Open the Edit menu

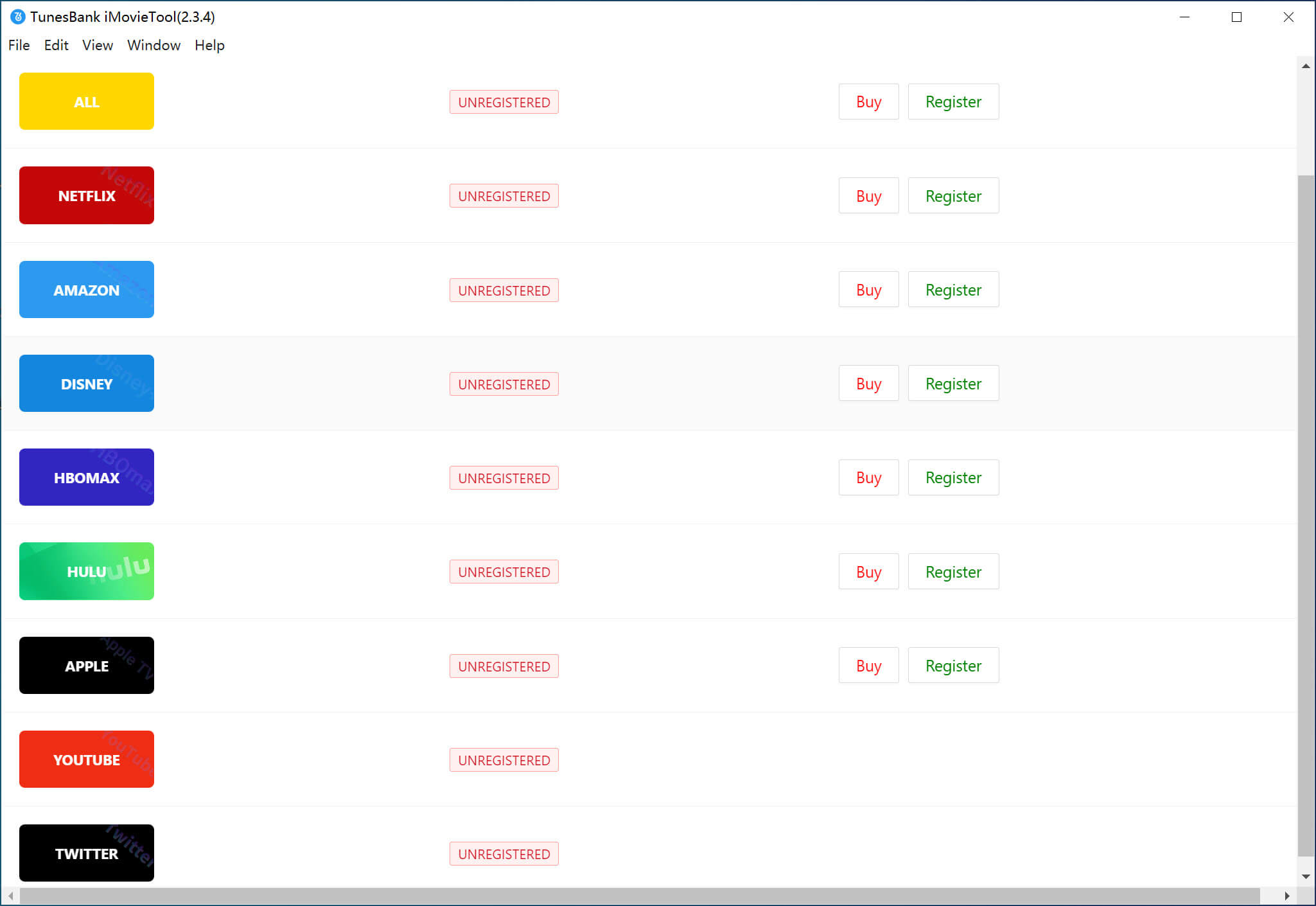click(56, 45)
